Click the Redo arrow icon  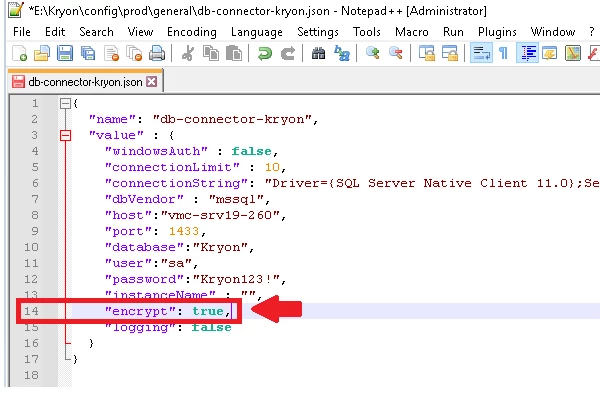click(x=288, y=53)
